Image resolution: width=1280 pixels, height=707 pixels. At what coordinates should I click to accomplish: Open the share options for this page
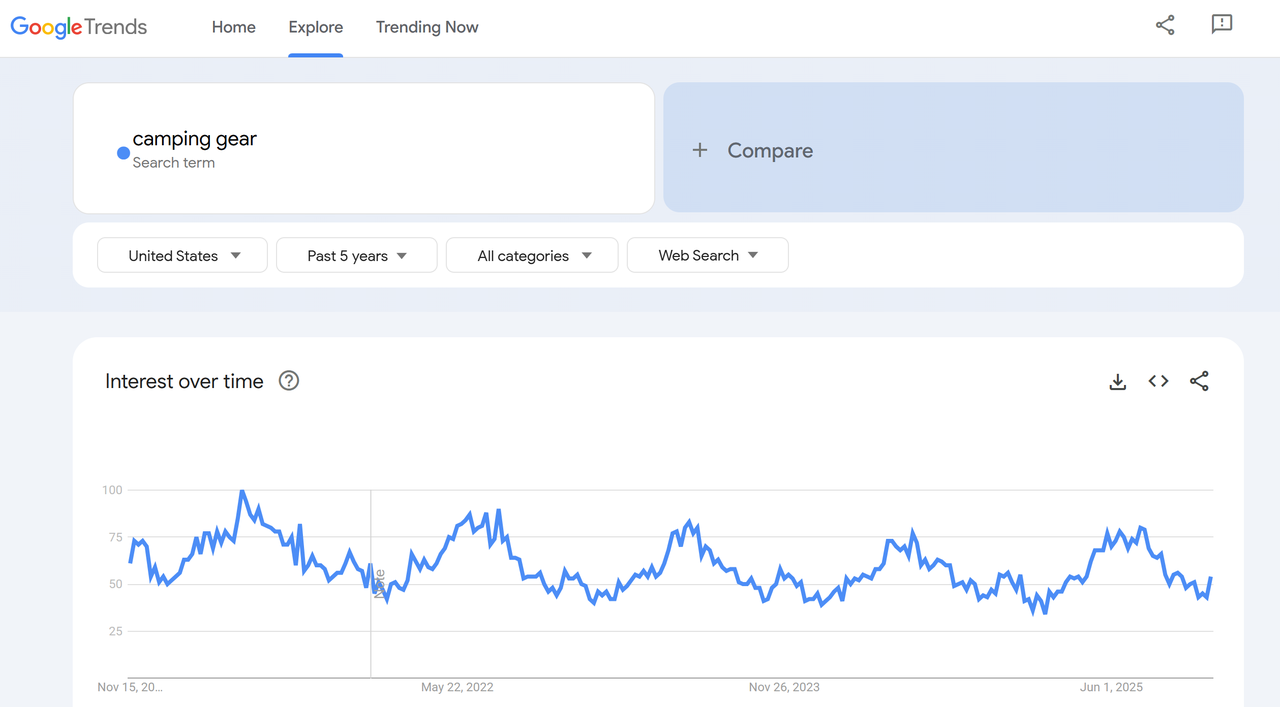1164,25
